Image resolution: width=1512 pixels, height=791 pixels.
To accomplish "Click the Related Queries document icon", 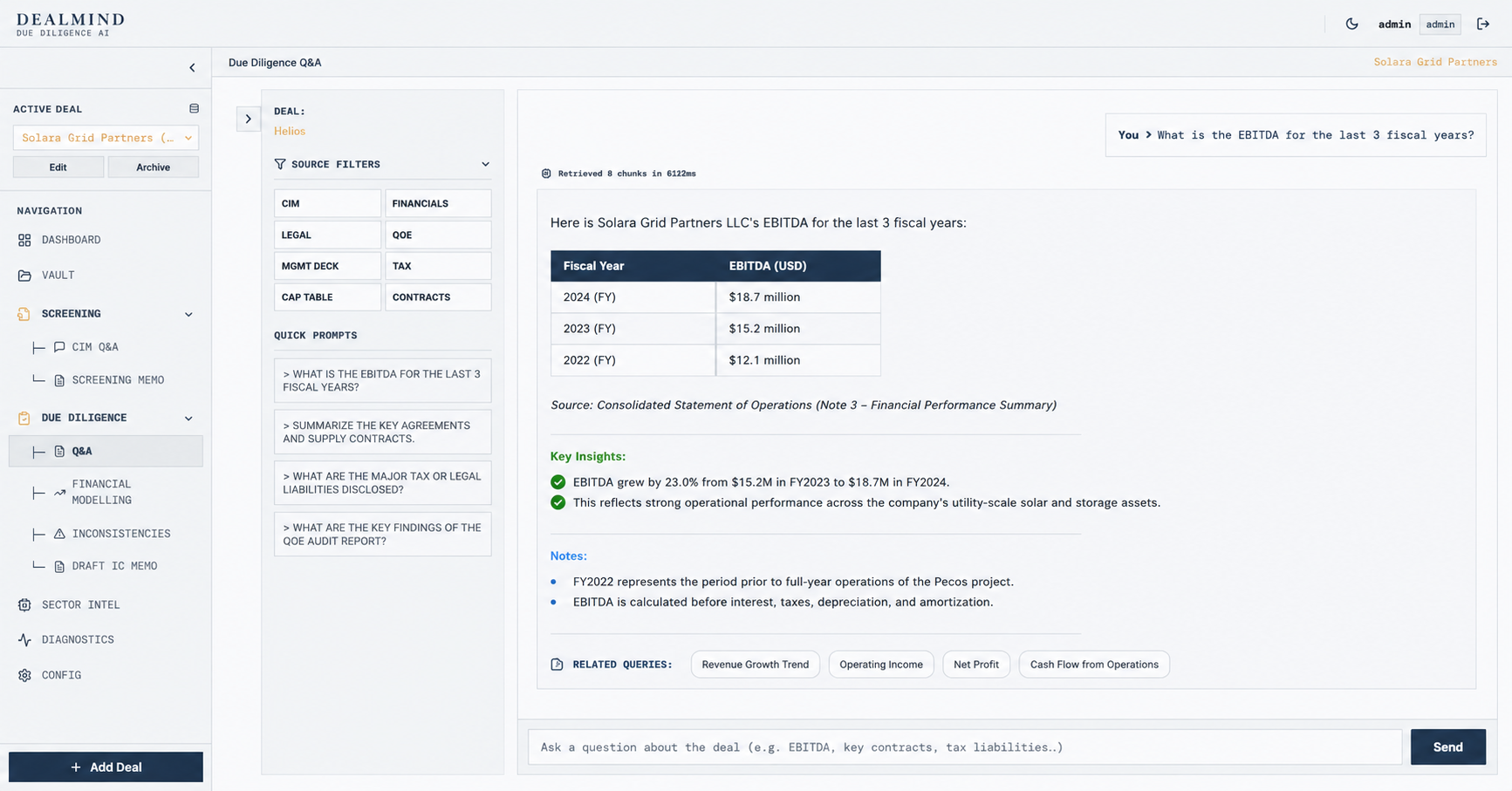I will click(x=558, y=665).
